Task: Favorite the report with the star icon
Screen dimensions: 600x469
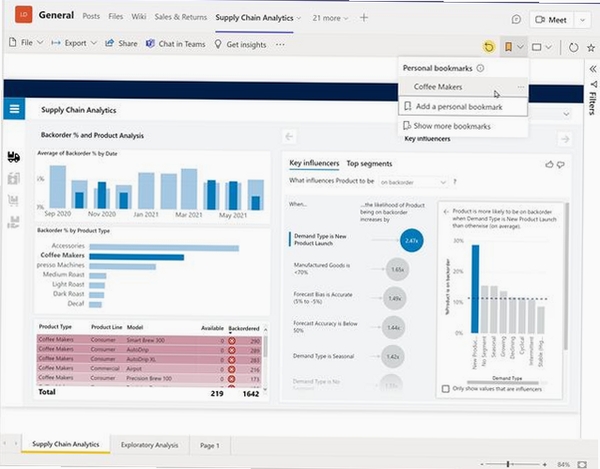Action: coord(591,47)
